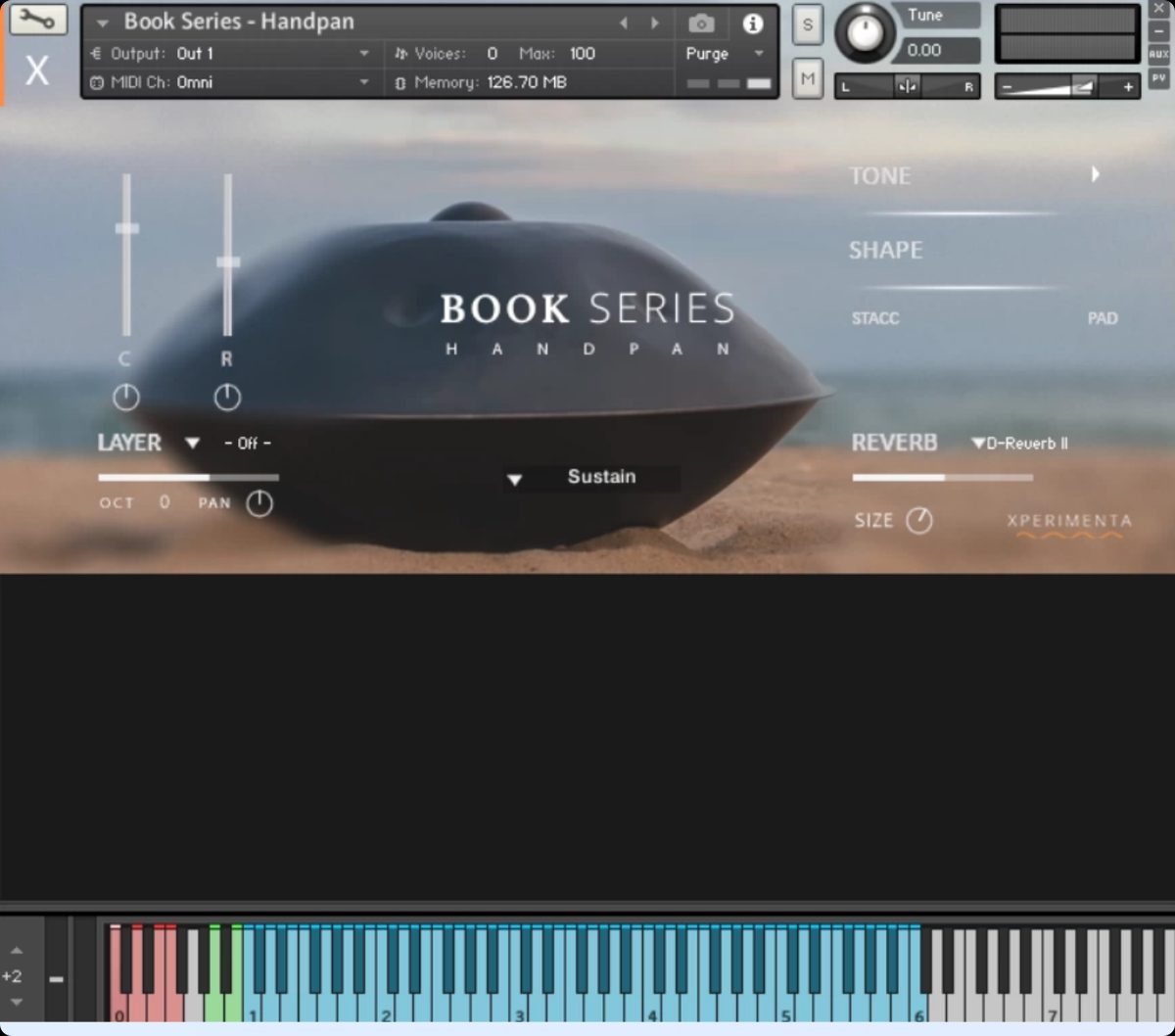The width and height of the screenshot is (1175, 1036).
Task: Minimize the instrument with the minus button
Action: click(x=1158, y=31)
